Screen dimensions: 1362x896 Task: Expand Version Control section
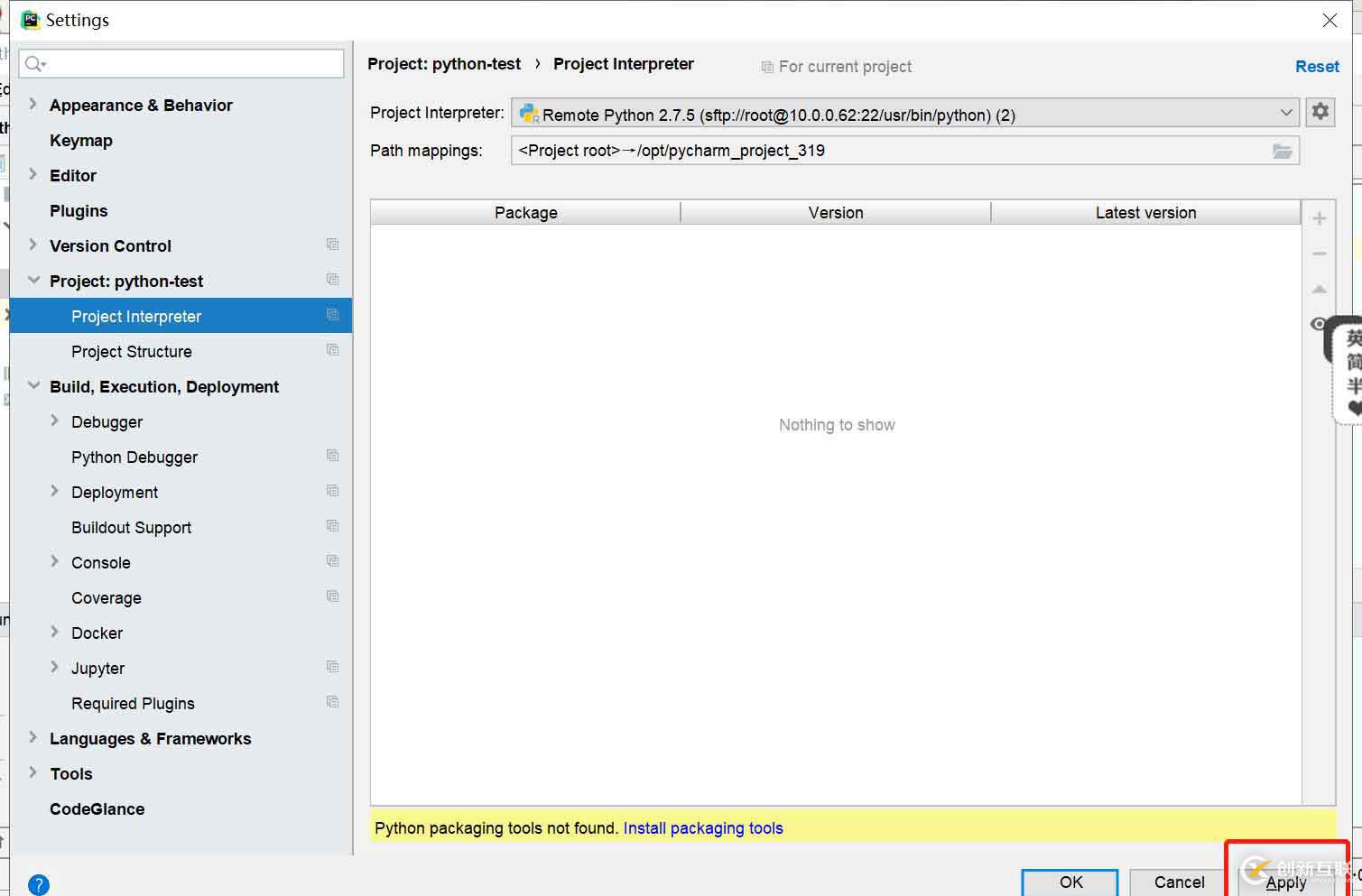pos(33,245)
